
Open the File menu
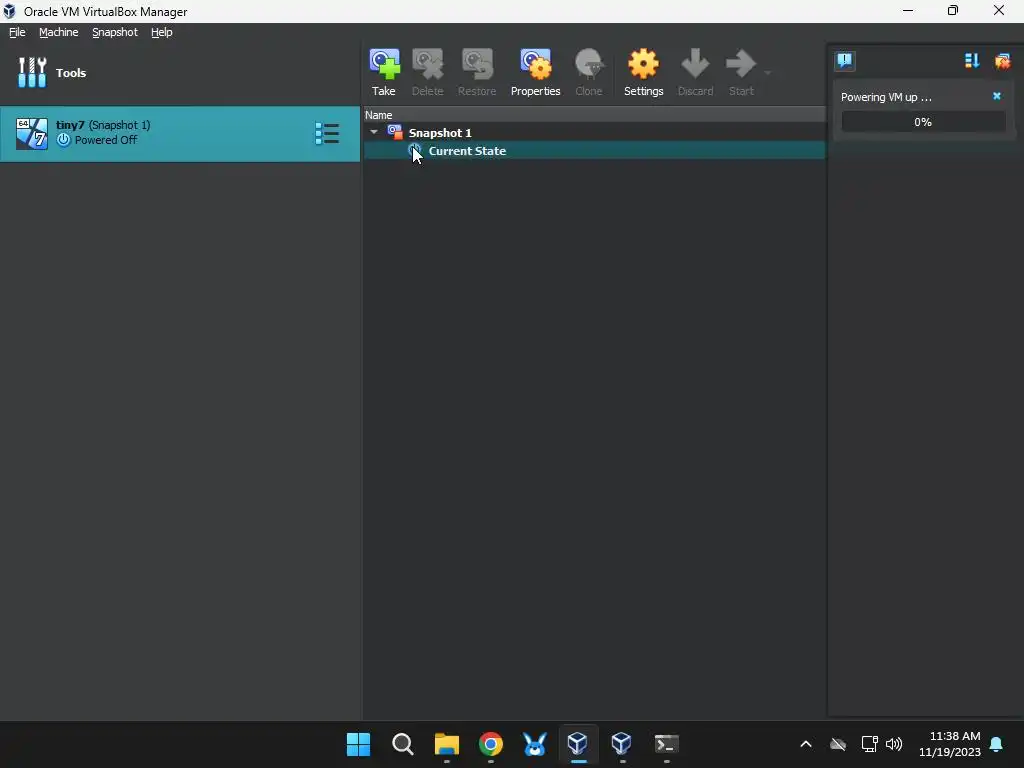click(x=17, y=32)
